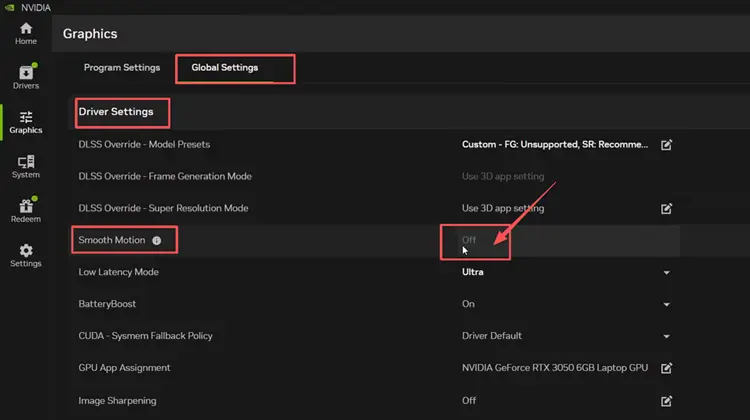Expand CUDA Sysmem Fallback Policy dropdown
This screenshot has width=750, height=420.
(x=666, y=336)
